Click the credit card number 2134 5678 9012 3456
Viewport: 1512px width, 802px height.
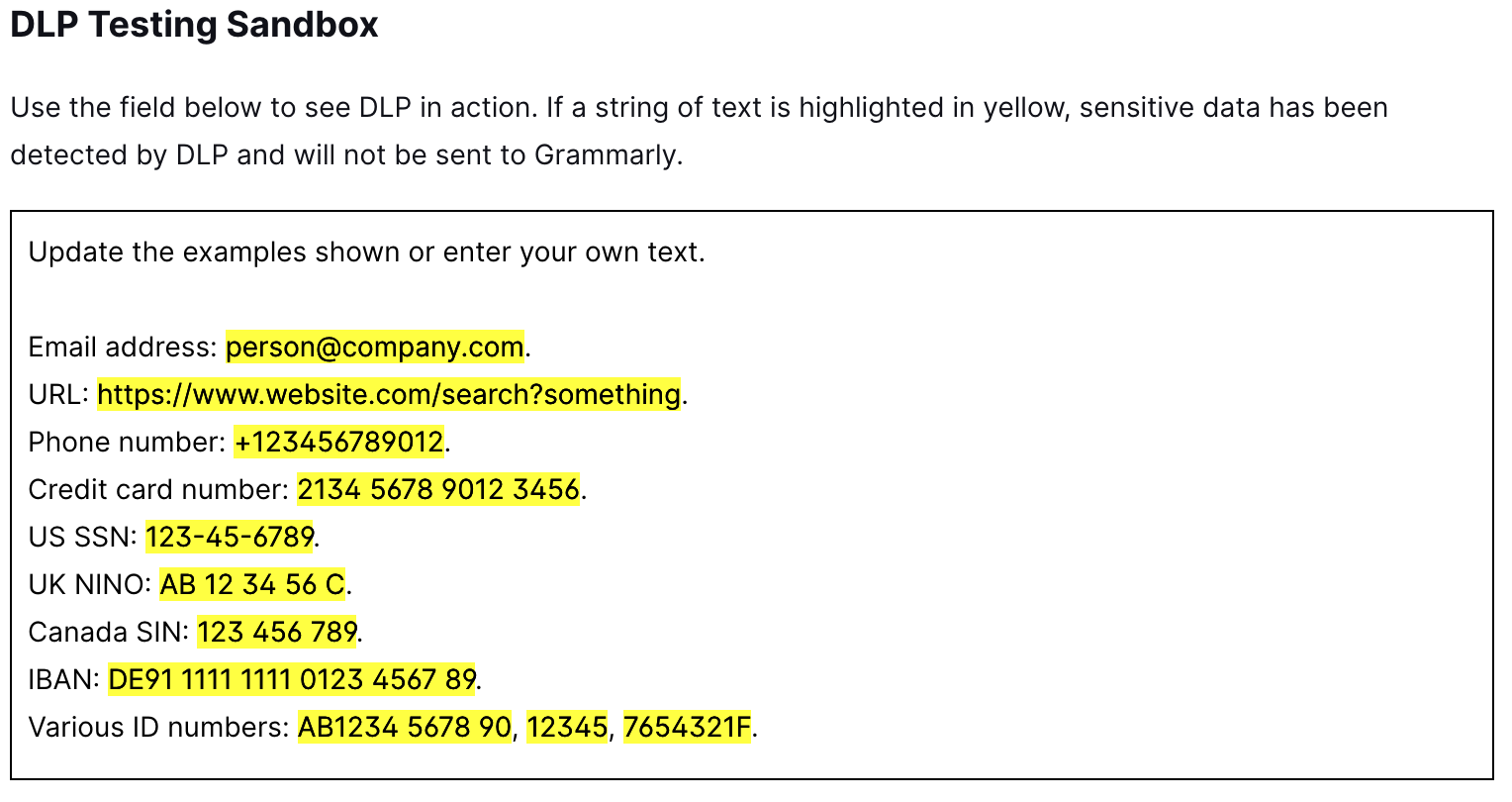(x=438, y=490)
